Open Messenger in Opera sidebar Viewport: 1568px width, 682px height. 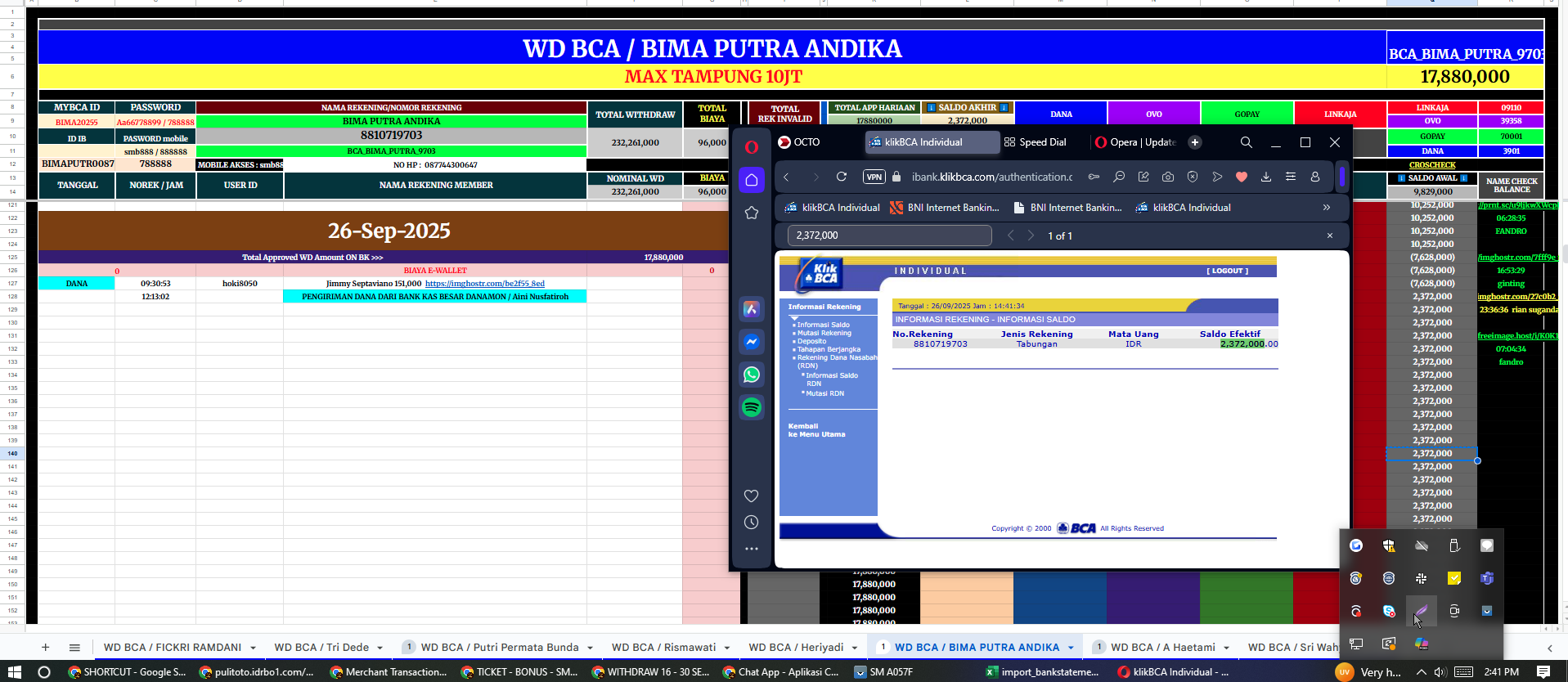pyautogui.click(x=752, y=342)
